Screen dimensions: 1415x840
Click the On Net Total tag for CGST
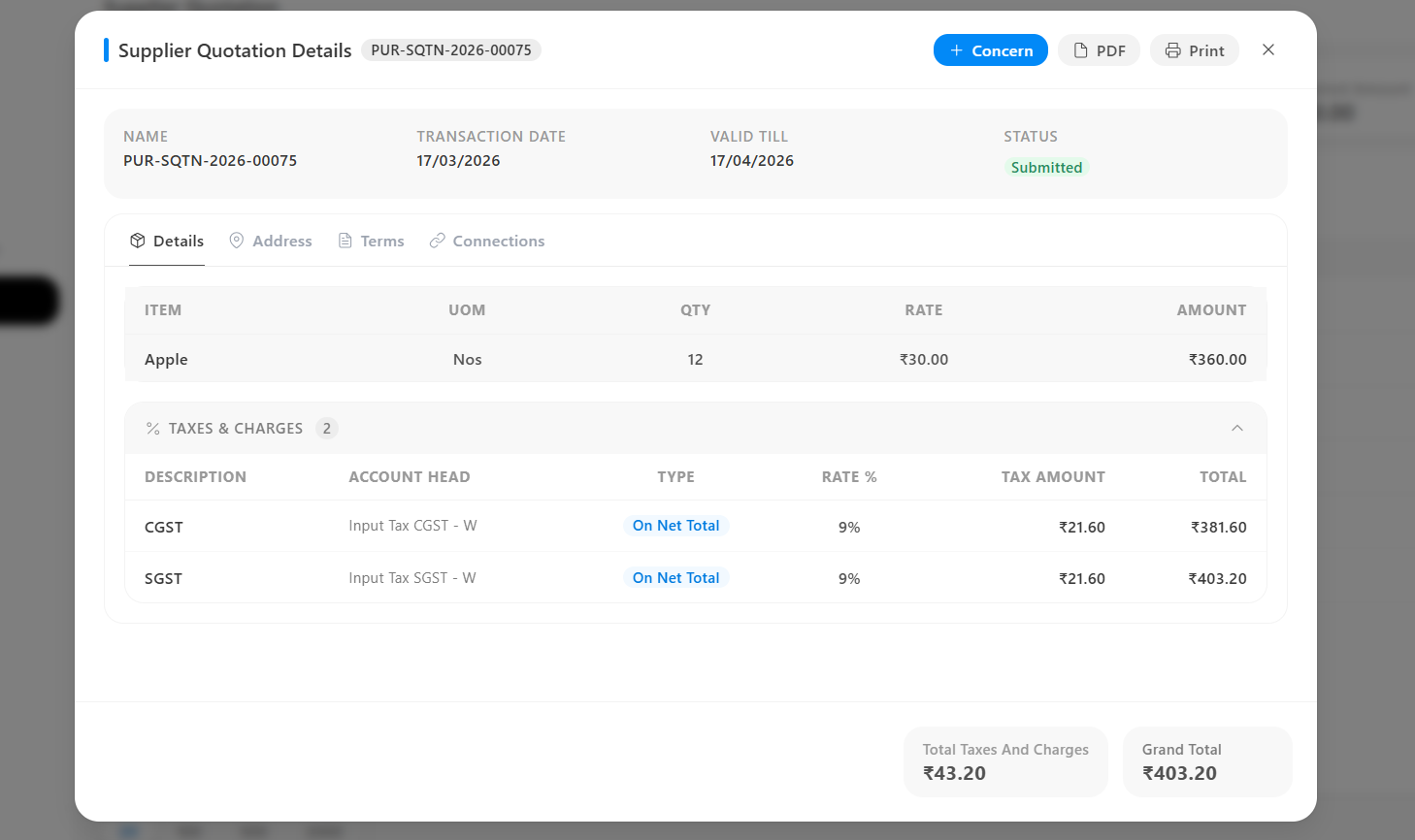(x=675, y=526)
